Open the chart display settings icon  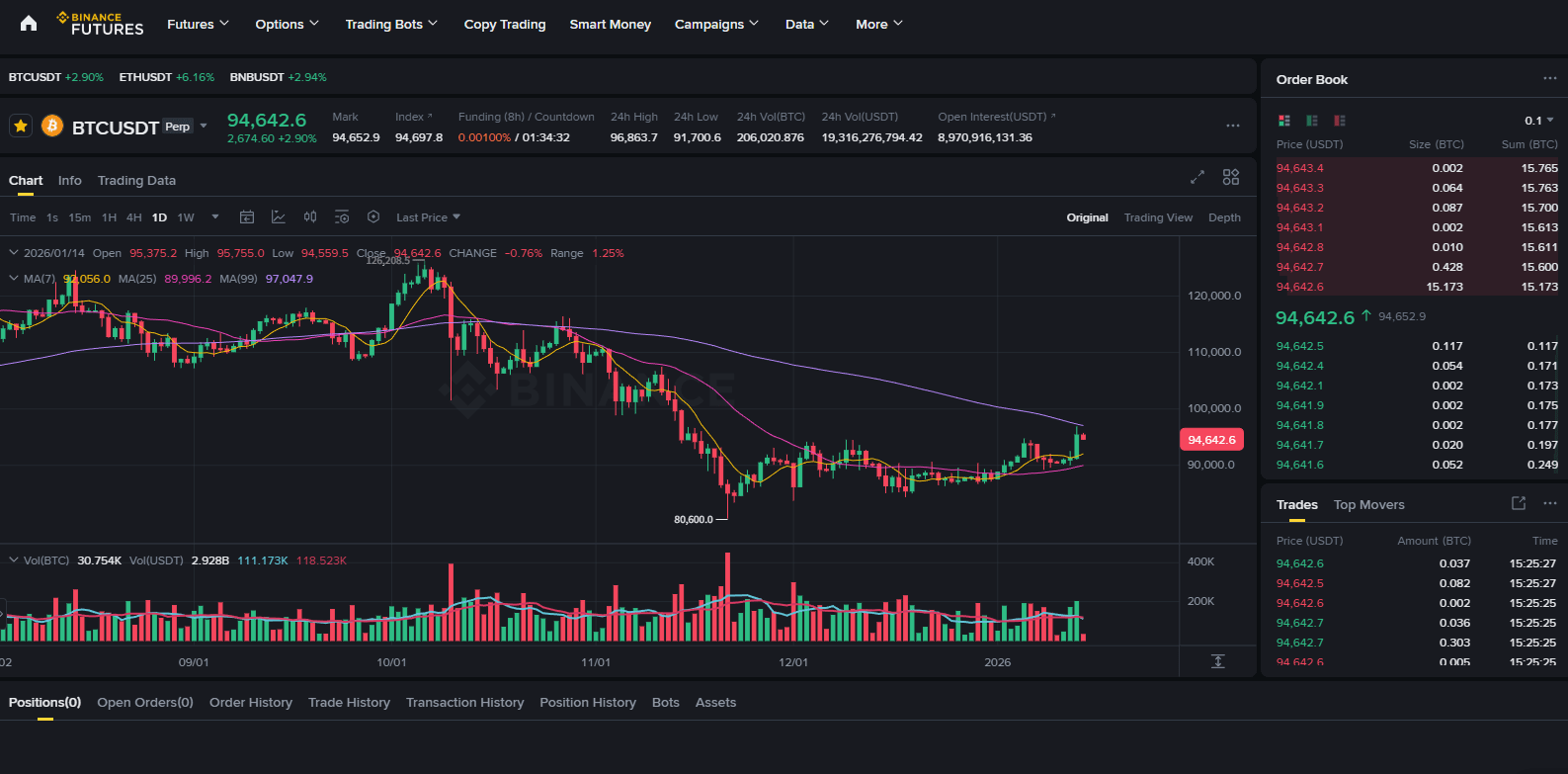342,217
